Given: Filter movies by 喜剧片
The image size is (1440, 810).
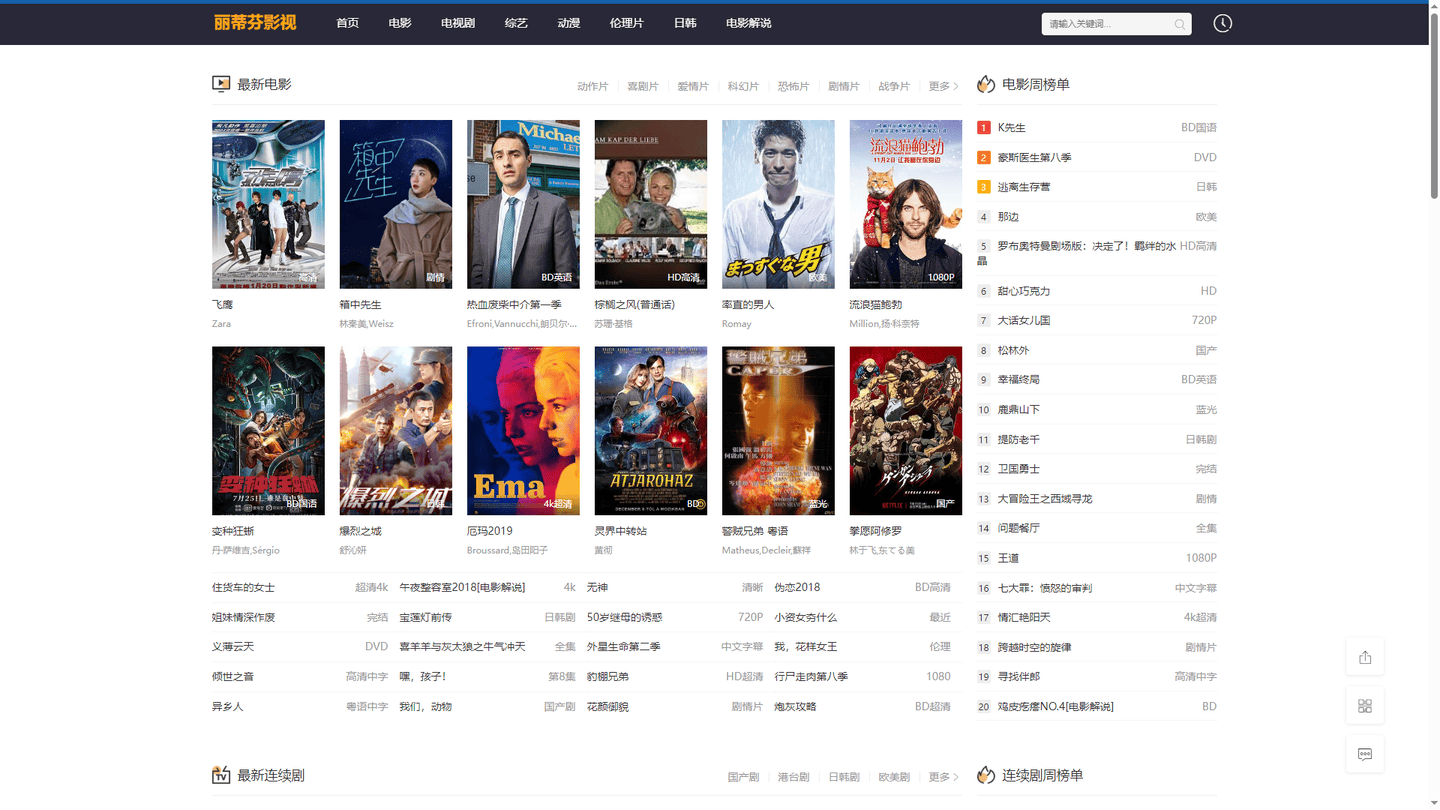Looking at the screenshot, I should pos(643,87).
